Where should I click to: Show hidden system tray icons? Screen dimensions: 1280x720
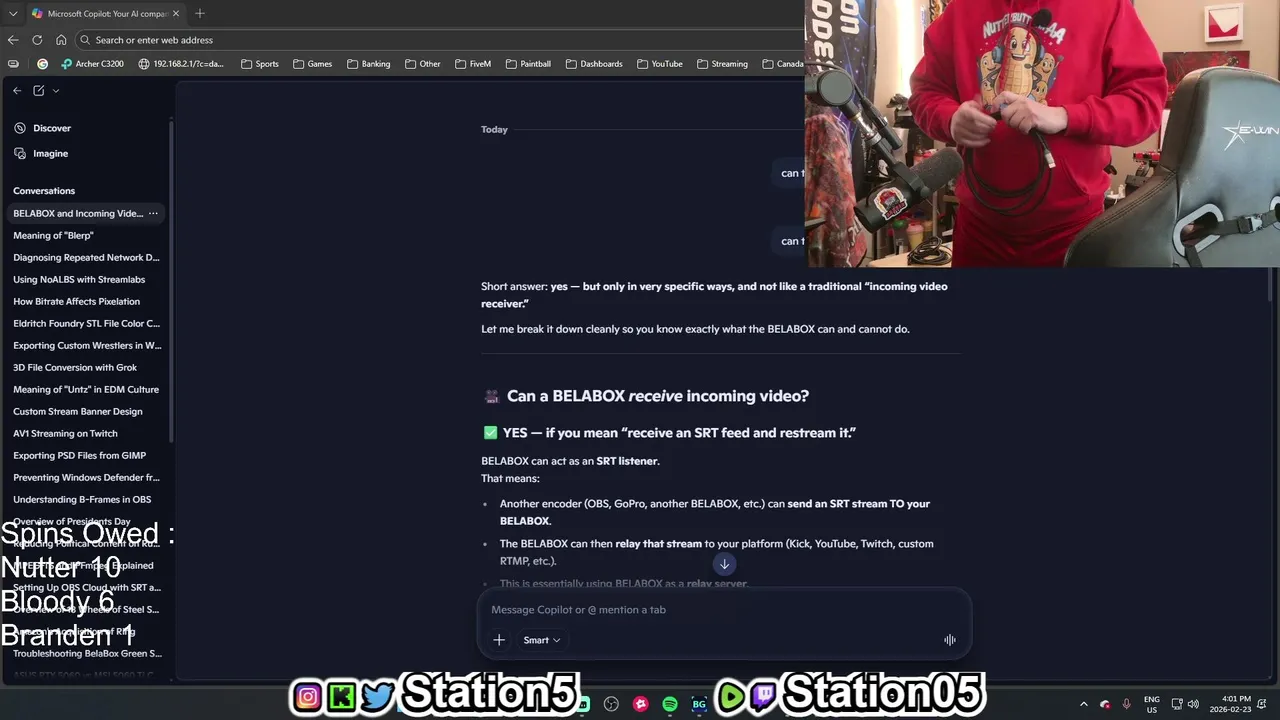1084,704
